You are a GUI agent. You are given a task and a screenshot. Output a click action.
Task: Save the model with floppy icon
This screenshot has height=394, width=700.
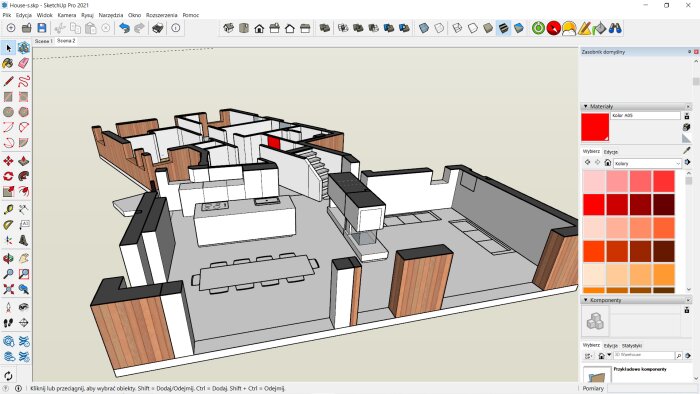click(42, 28)
